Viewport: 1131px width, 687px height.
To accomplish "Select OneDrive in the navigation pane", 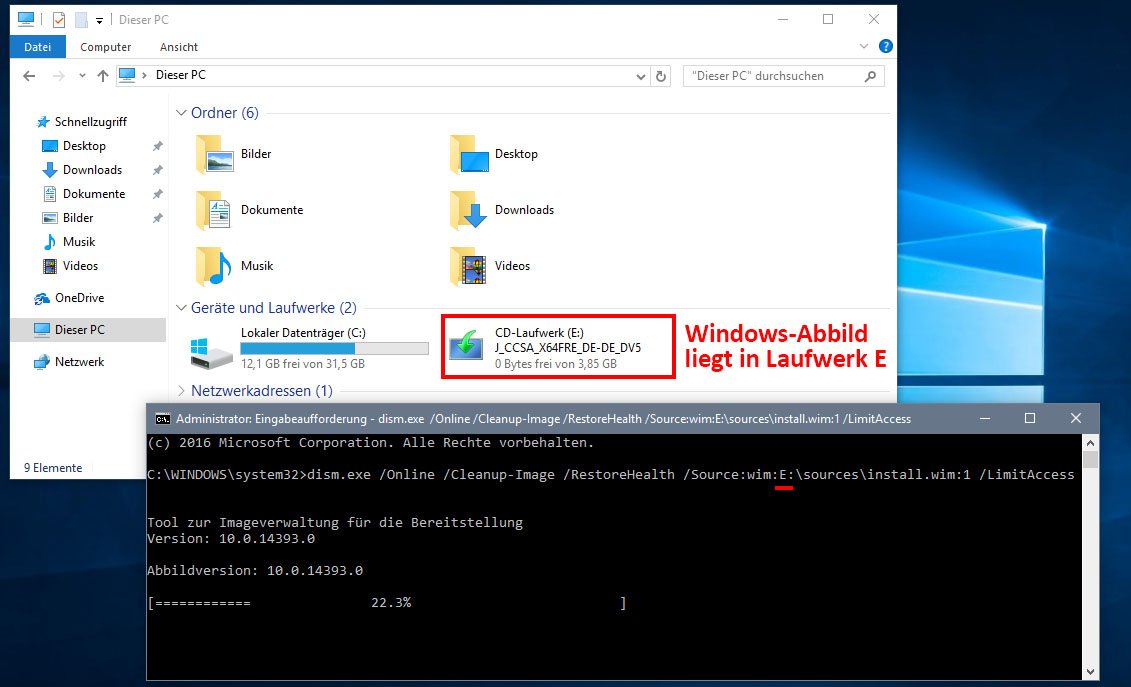I will click(78, 298).
